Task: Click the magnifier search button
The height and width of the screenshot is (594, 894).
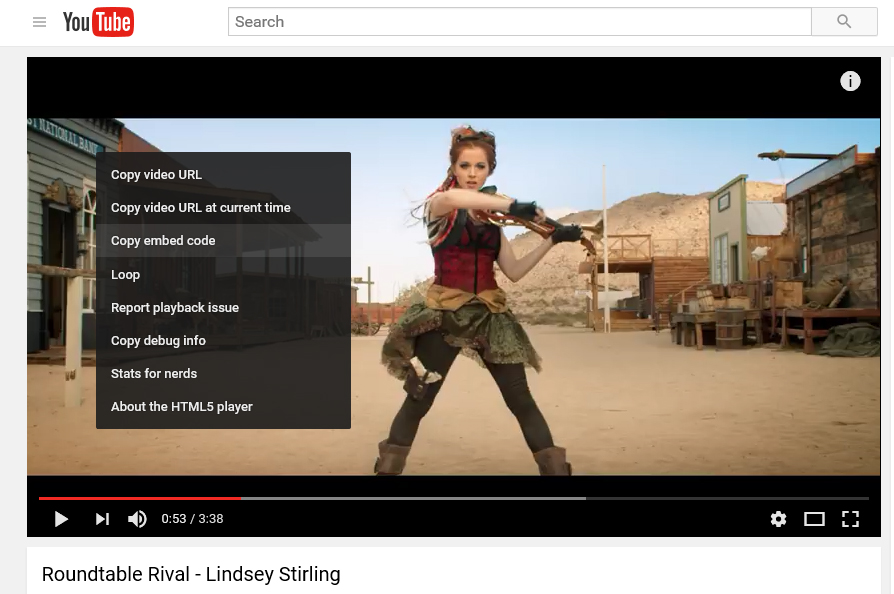Action: [x=844, y=22]
